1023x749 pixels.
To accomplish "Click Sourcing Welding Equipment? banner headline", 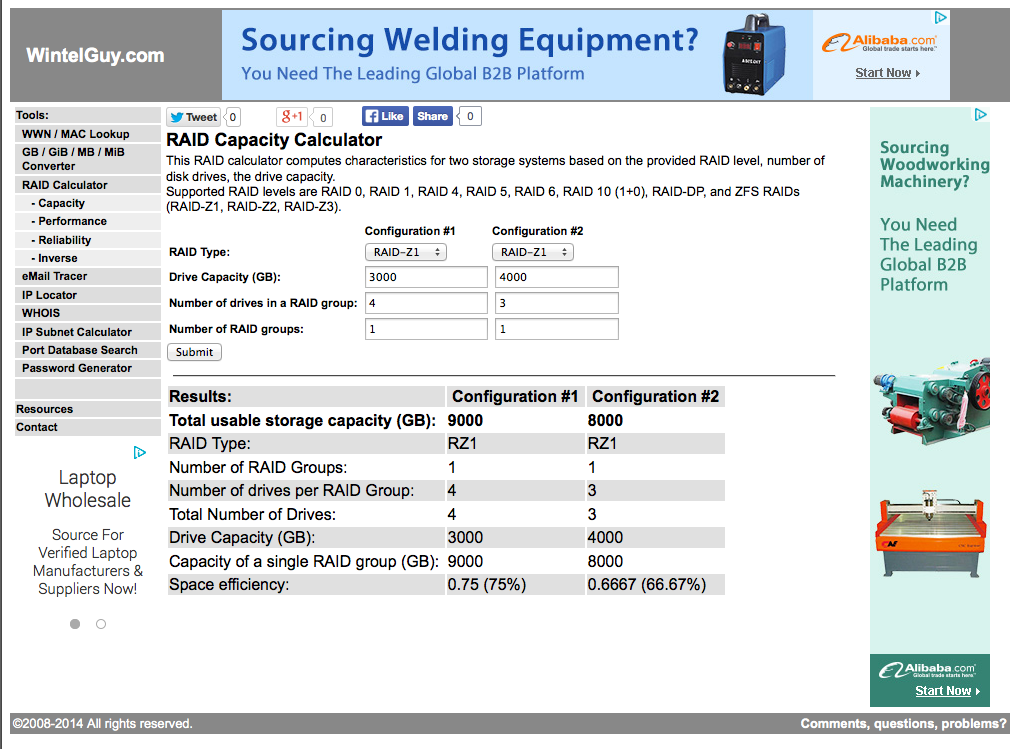I will pos(470,40).
